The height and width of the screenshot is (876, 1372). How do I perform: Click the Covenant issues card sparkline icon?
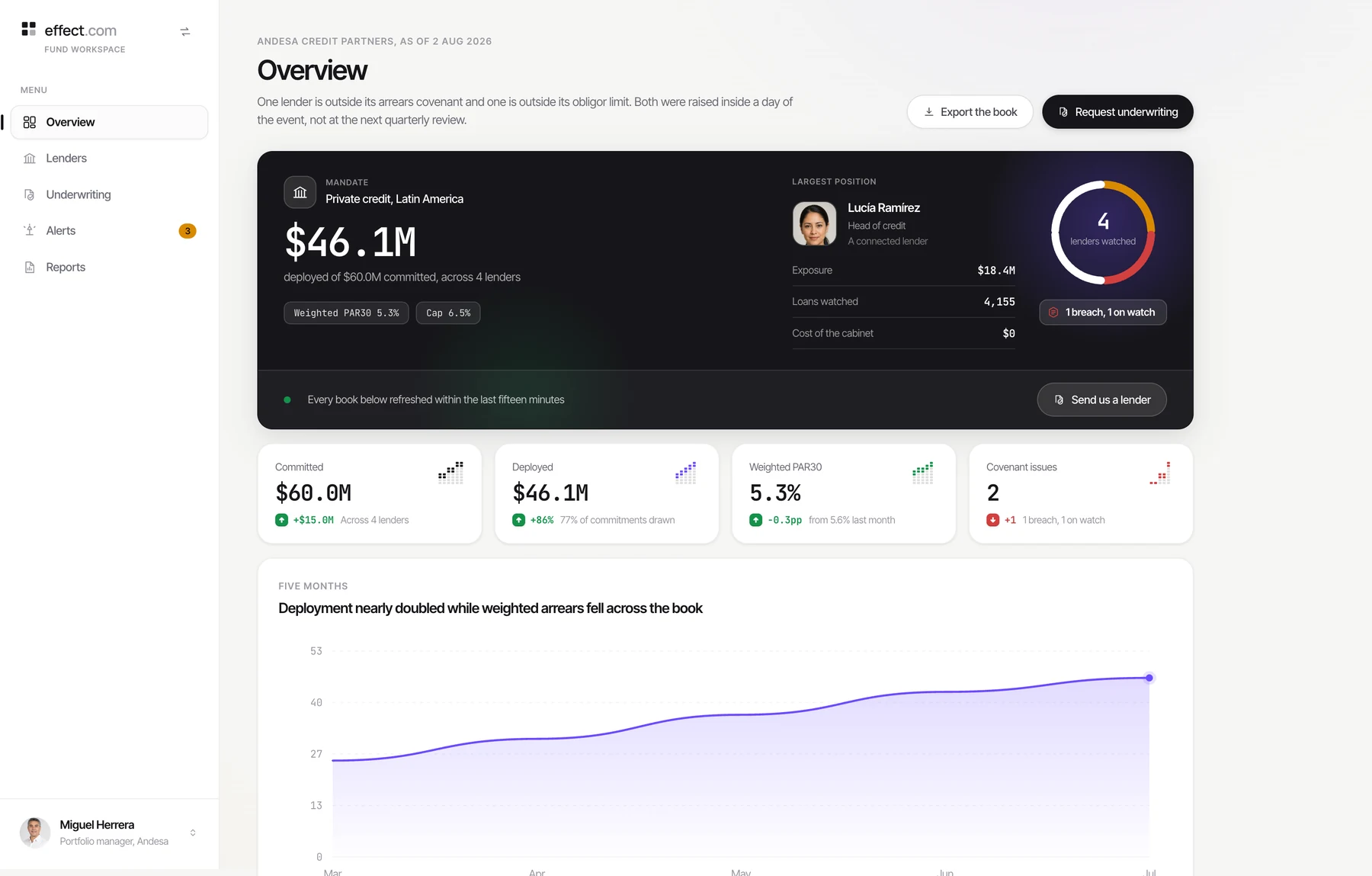(1160, 473)
